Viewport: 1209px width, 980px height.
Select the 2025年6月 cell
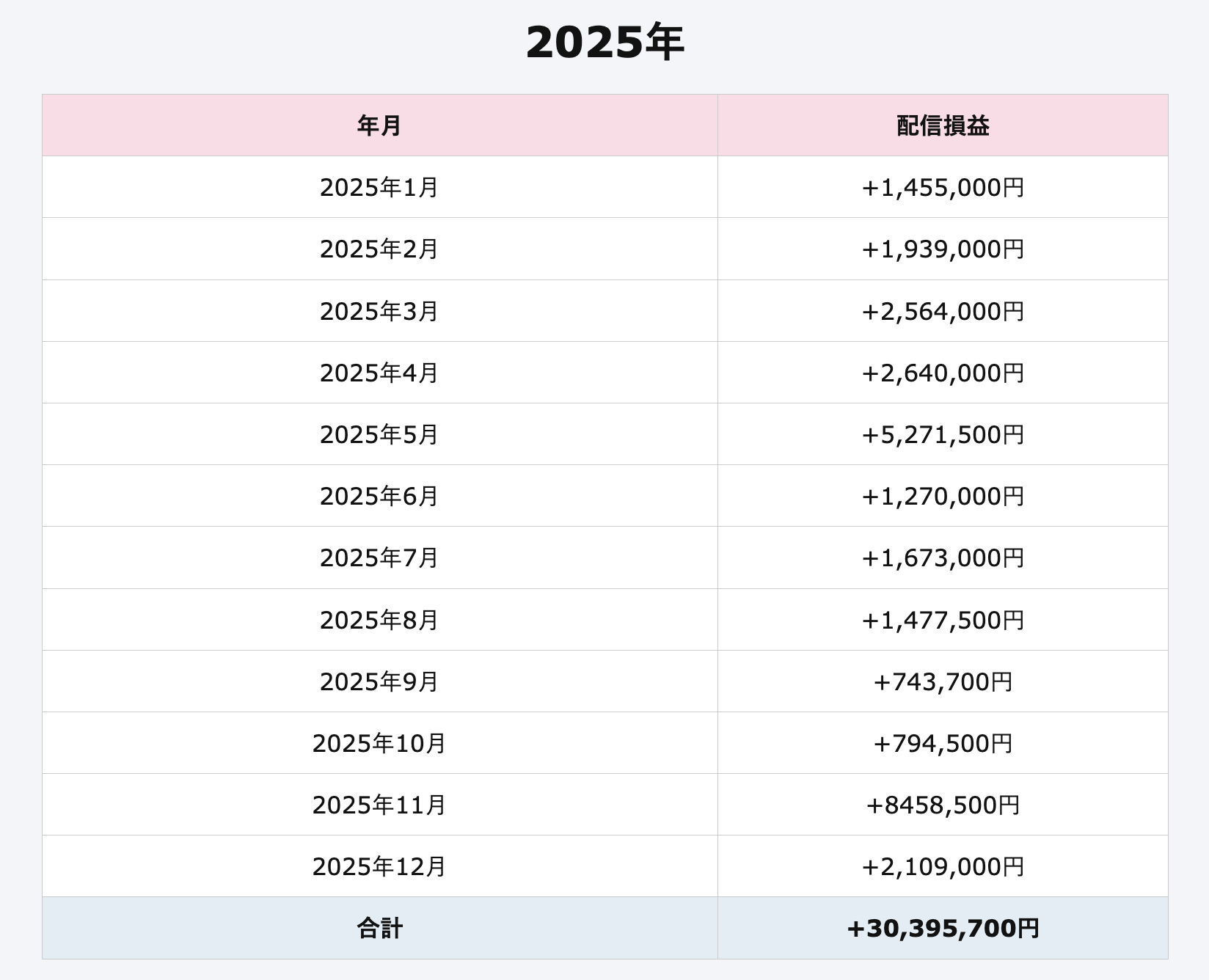[x=379, y=496]
